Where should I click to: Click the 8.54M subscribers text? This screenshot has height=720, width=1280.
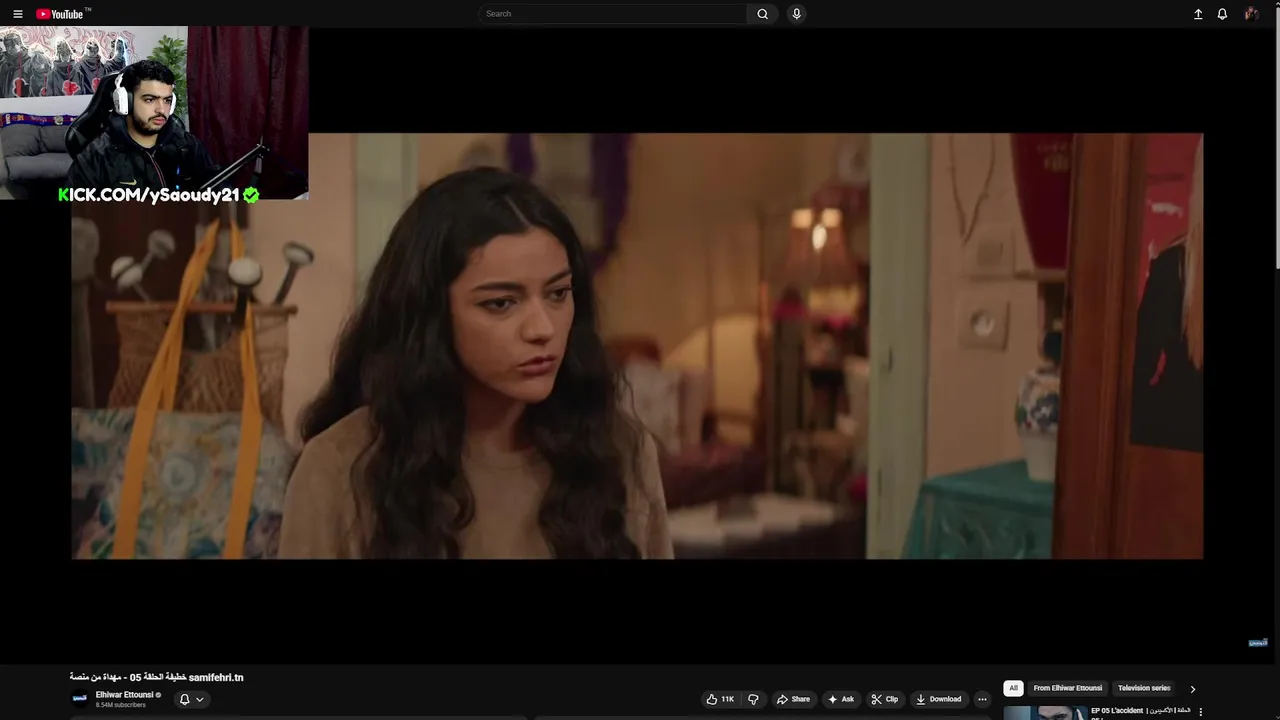pos(120,705)
